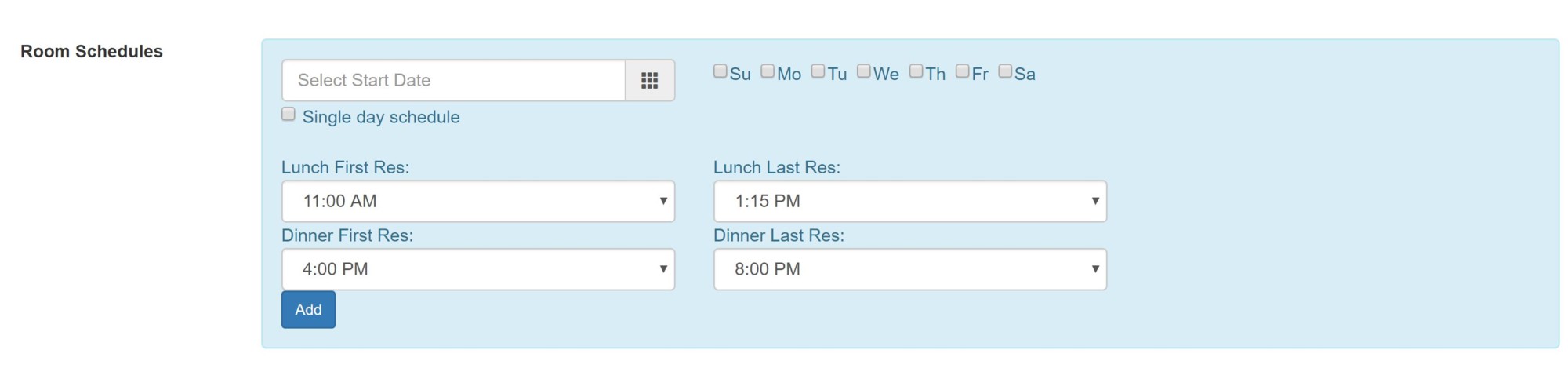Open the Dinner First Res dropdown
This screenshot has height=372, width=1568.
point(477,269)
